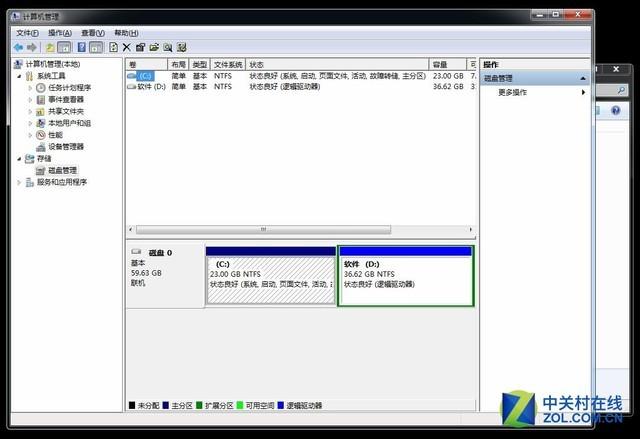Image resolution: width=640 pixels, height=439 pixels.
Task: Open the 更多操作 submenu arrow
Action: click(x=583, y=92)
